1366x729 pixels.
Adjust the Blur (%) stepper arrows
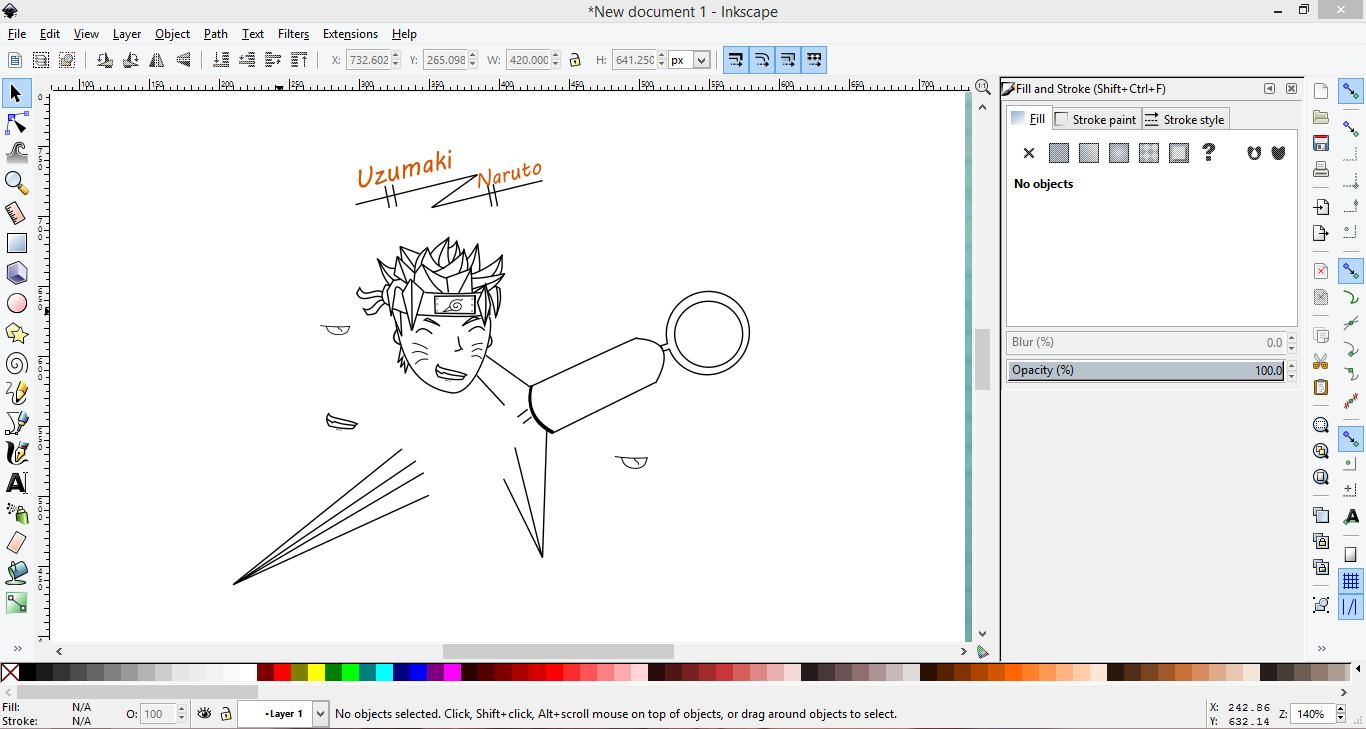pyautogui.click(x=1291, y=342)
